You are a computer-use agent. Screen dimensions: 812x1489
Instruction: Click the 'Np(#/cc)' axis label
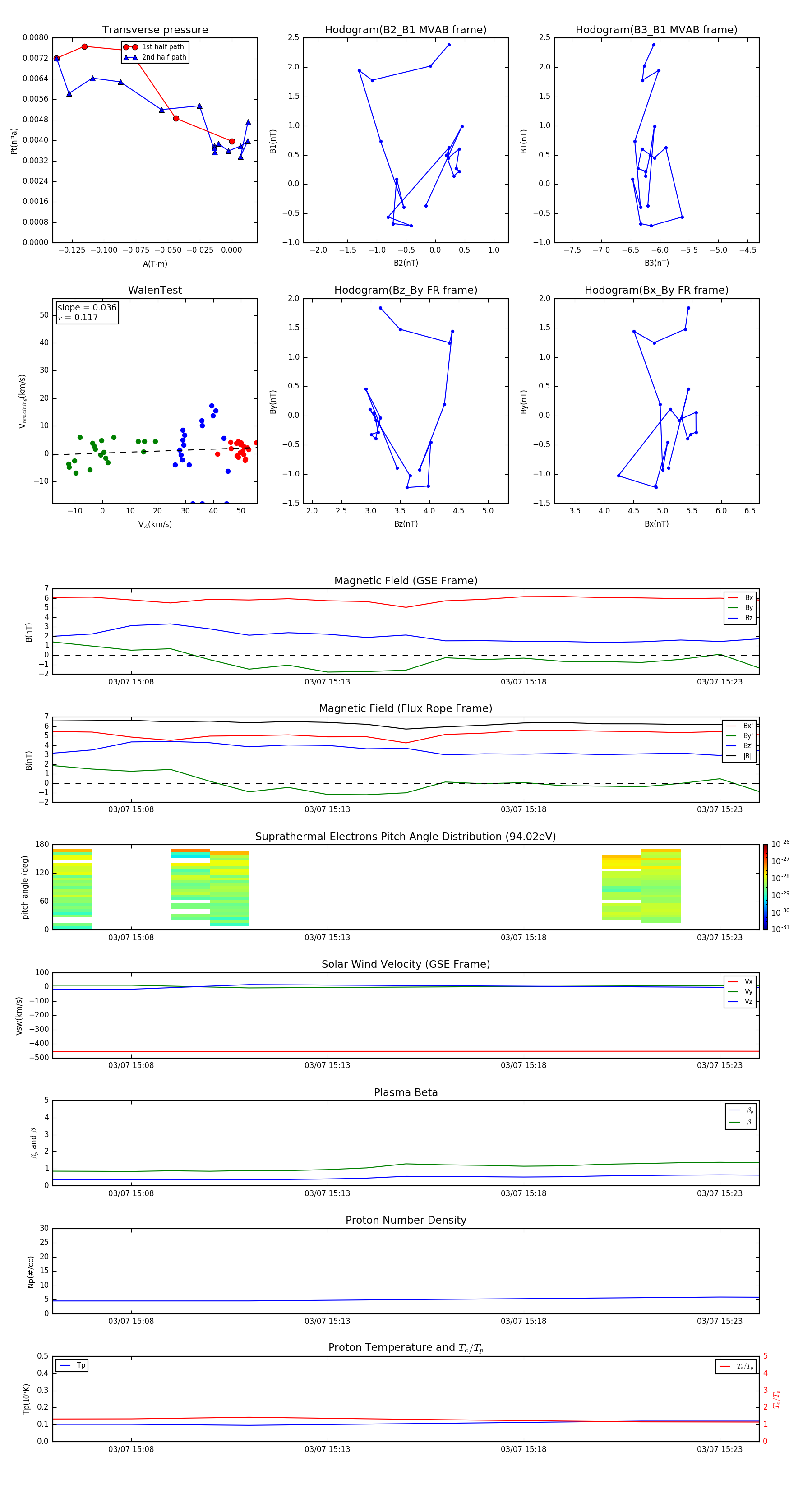[31, 1272]
